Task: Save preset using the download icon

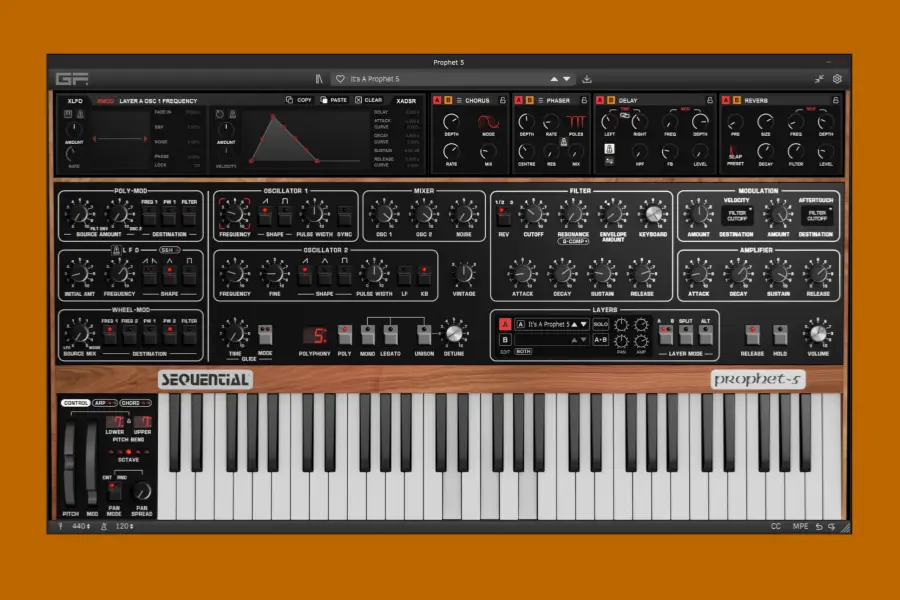Action: [x=587, y=79]
